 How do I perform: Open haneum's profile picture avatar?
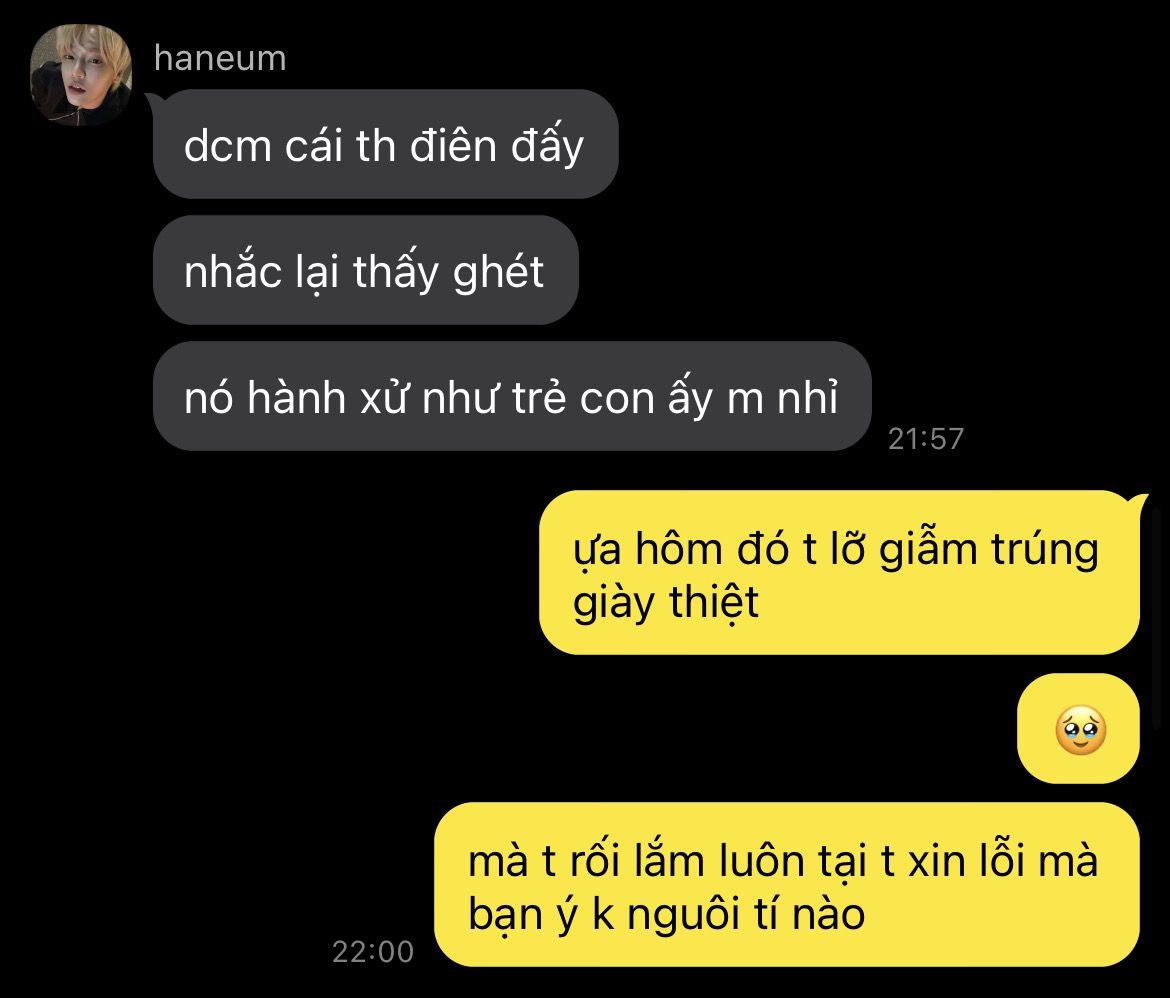[x=81, y=74]
